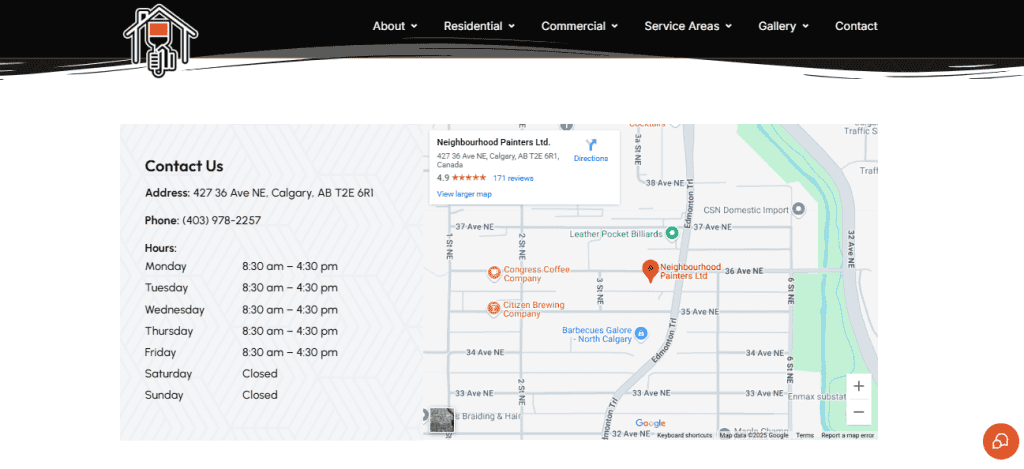Click the CSN Domestic Import map marker

tap(798, 210)
